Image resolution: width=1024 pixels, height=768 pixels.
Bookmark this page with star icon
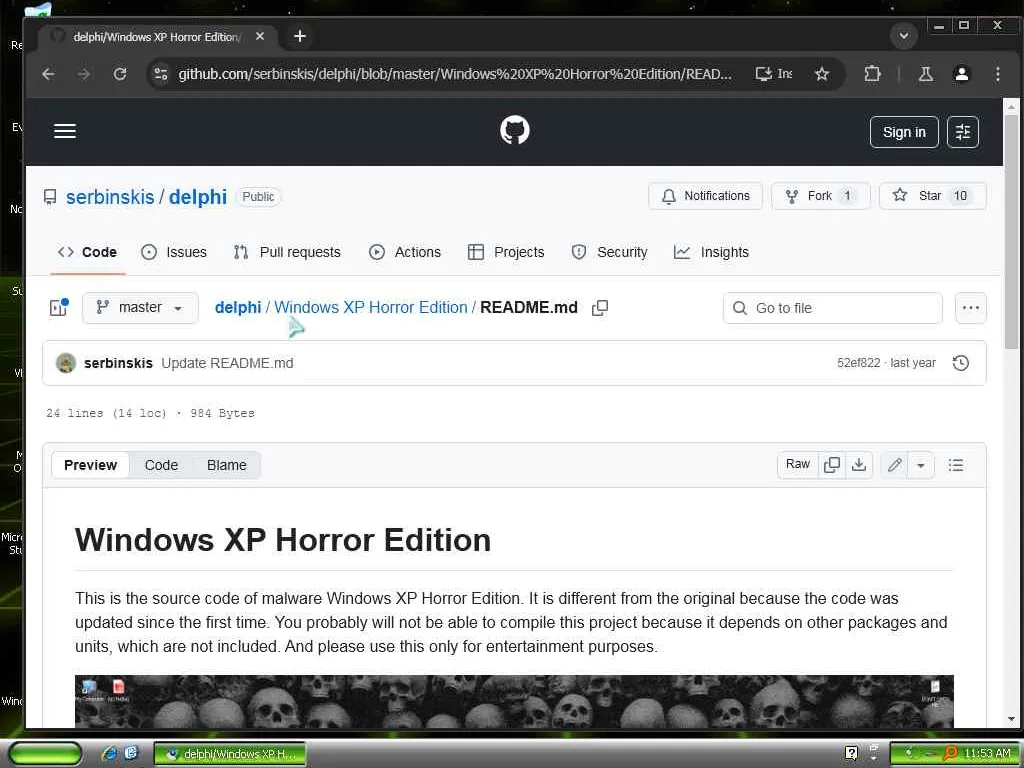pyautogui.click(x=822, y=74)
